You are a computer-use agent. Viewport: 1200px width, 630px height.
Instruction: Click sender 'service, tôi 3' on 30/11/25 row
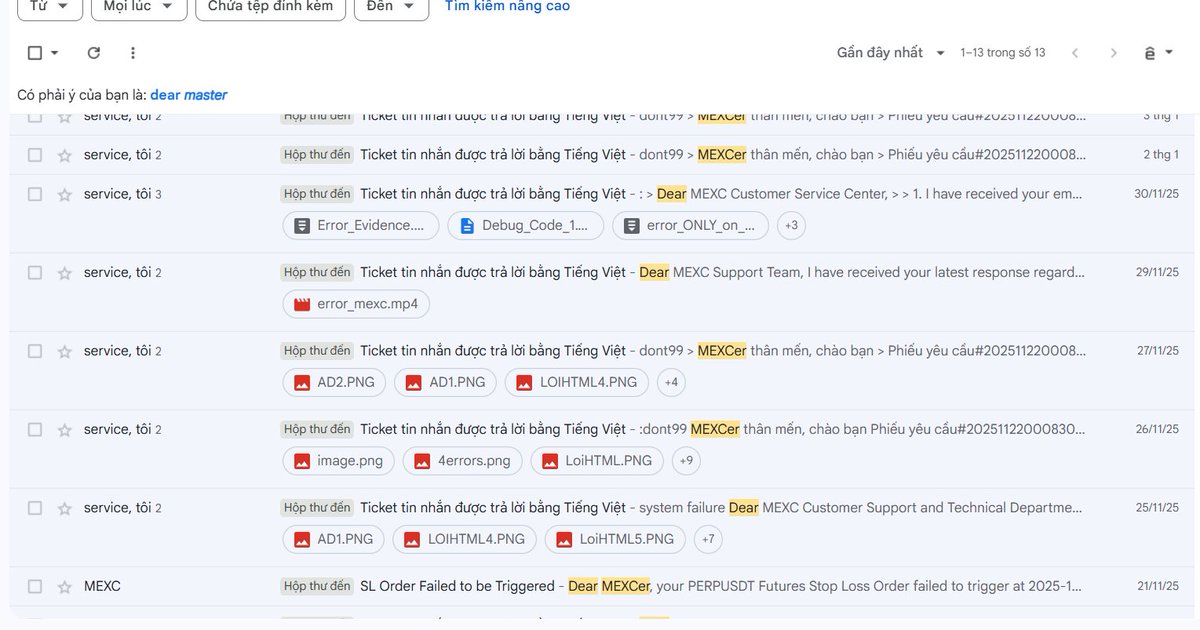pyautogui.click(x=123, y=194)
